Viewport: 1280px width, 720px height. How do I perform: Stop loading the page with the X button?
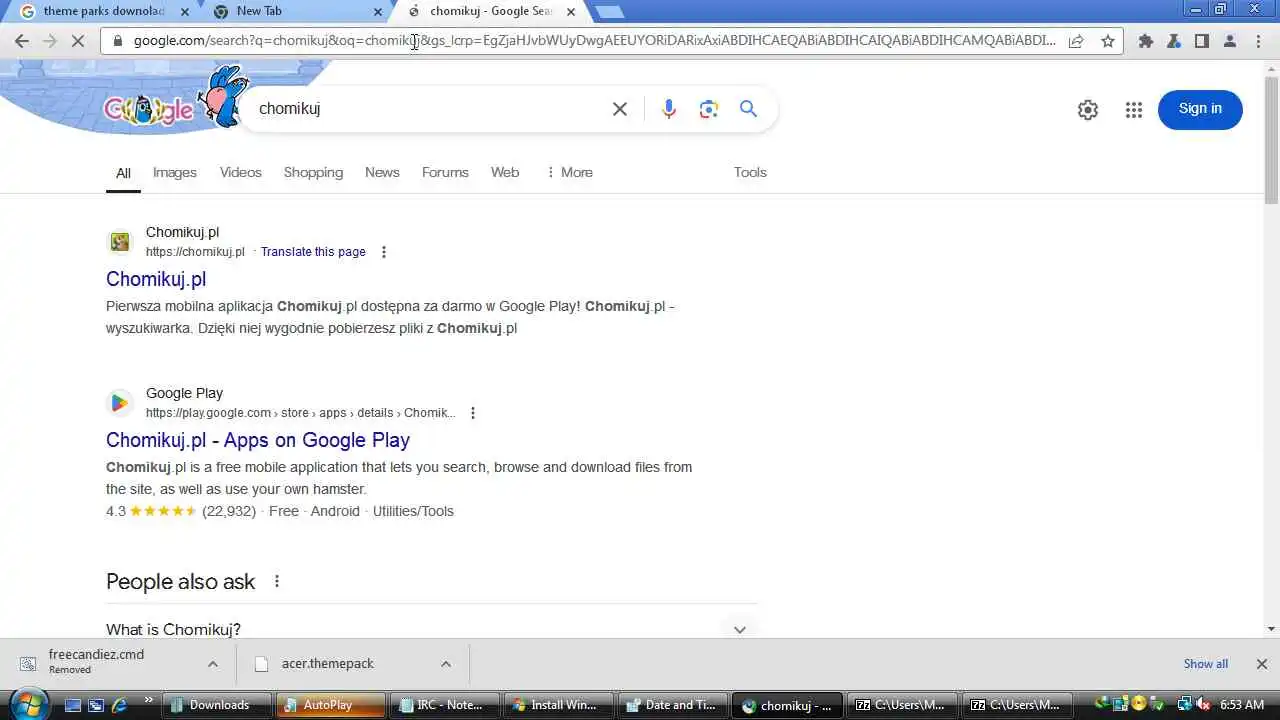[x=77, y=41]
